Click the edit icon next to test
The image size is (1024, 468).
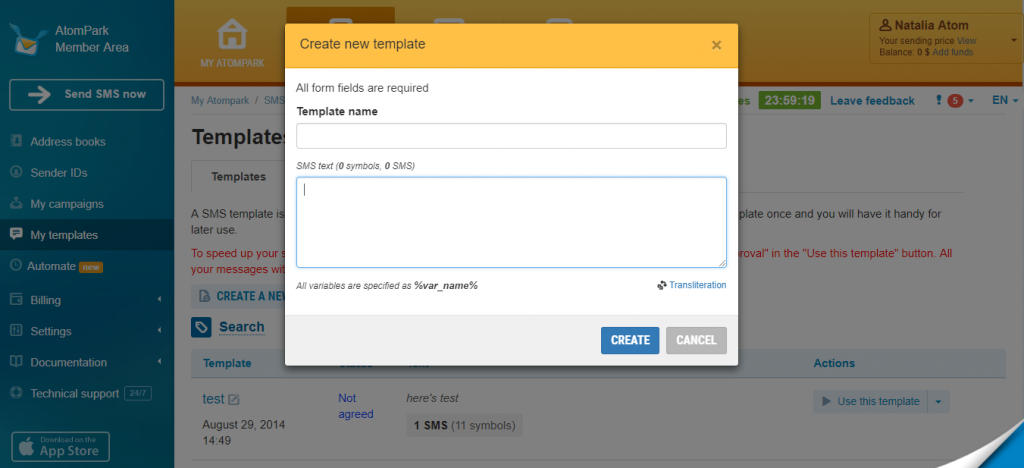click(234, 400)
